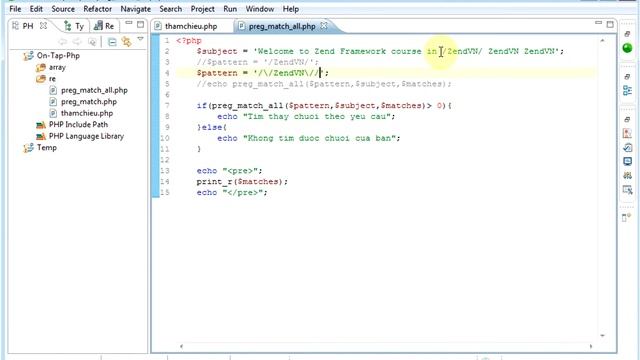The width and height of the screenshot is (640, 360).
Task: Open the binoculars Search view icon
Action: point(627,176)
